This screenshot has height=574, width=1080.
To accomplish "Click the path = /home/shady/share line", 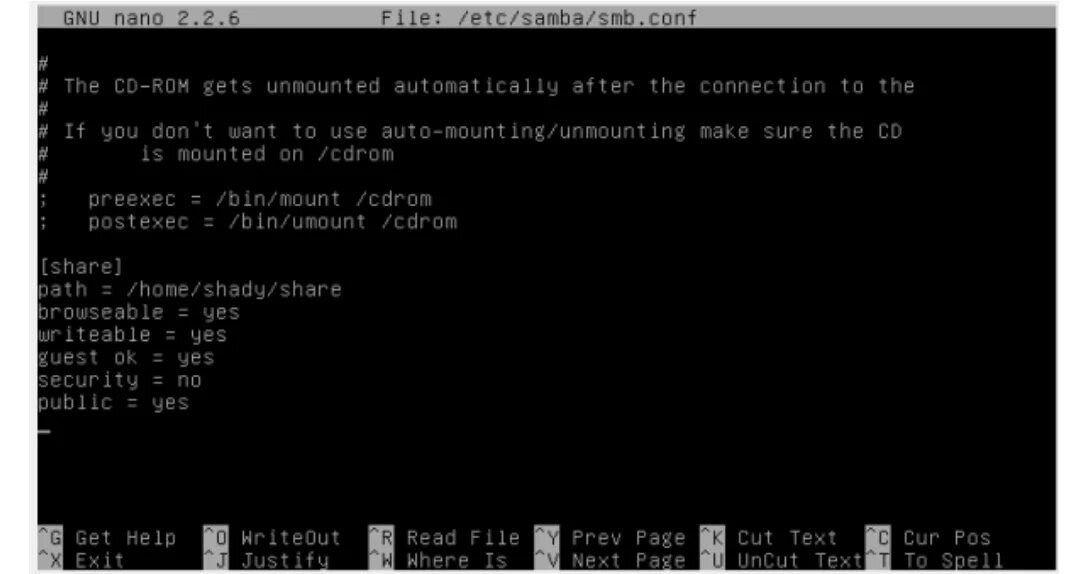I will (x=190, y=289).
